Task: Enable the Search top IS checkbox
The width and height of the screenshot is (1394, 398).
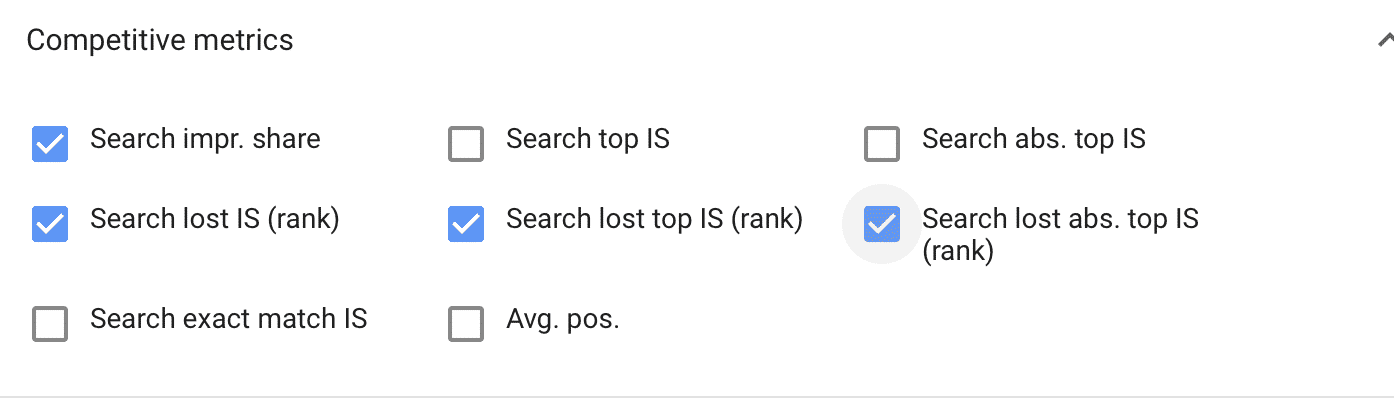Action: point(466,144)
